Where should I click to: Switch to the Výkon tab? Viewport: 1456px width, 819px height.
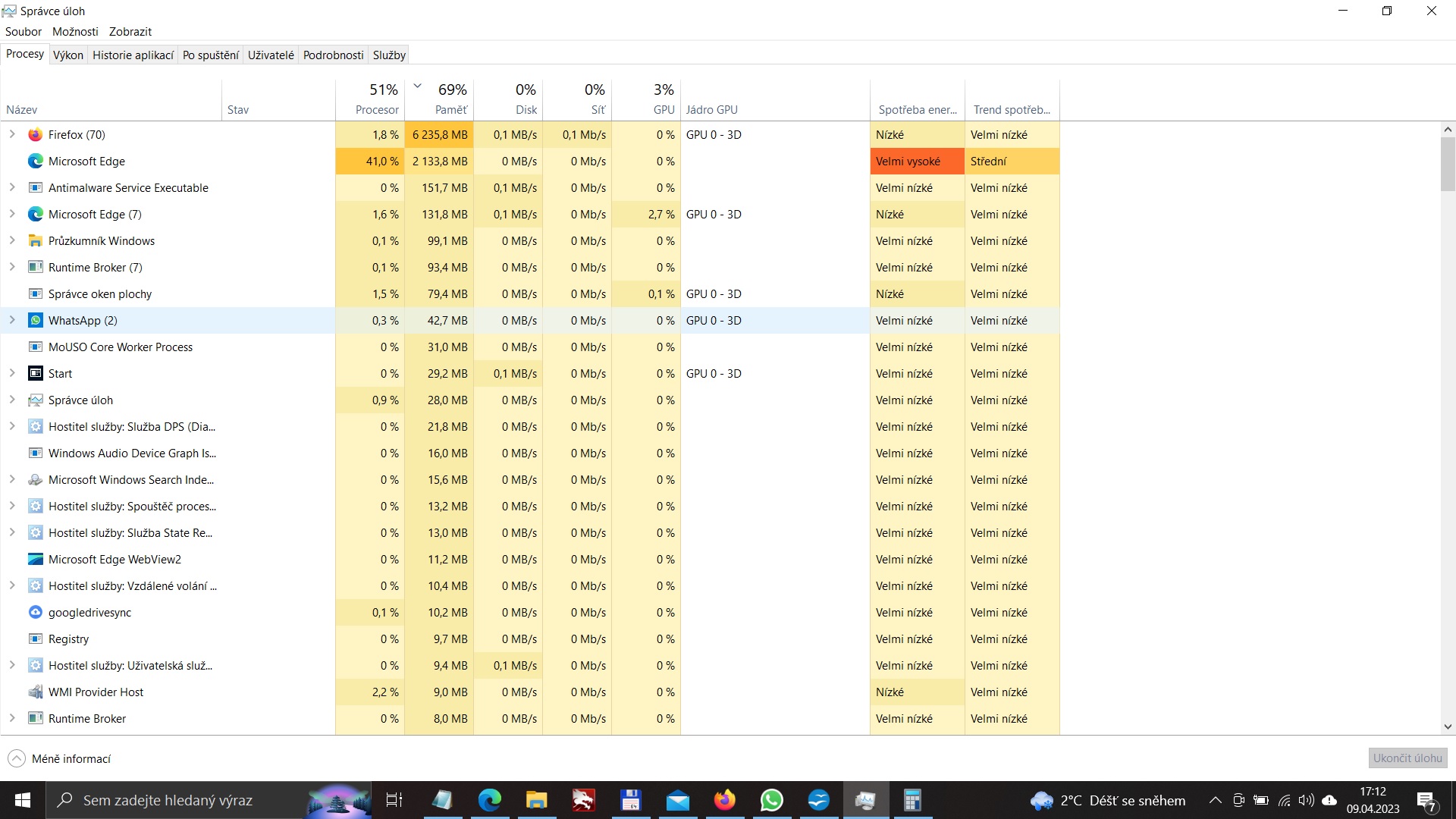(x=68, y=55)
